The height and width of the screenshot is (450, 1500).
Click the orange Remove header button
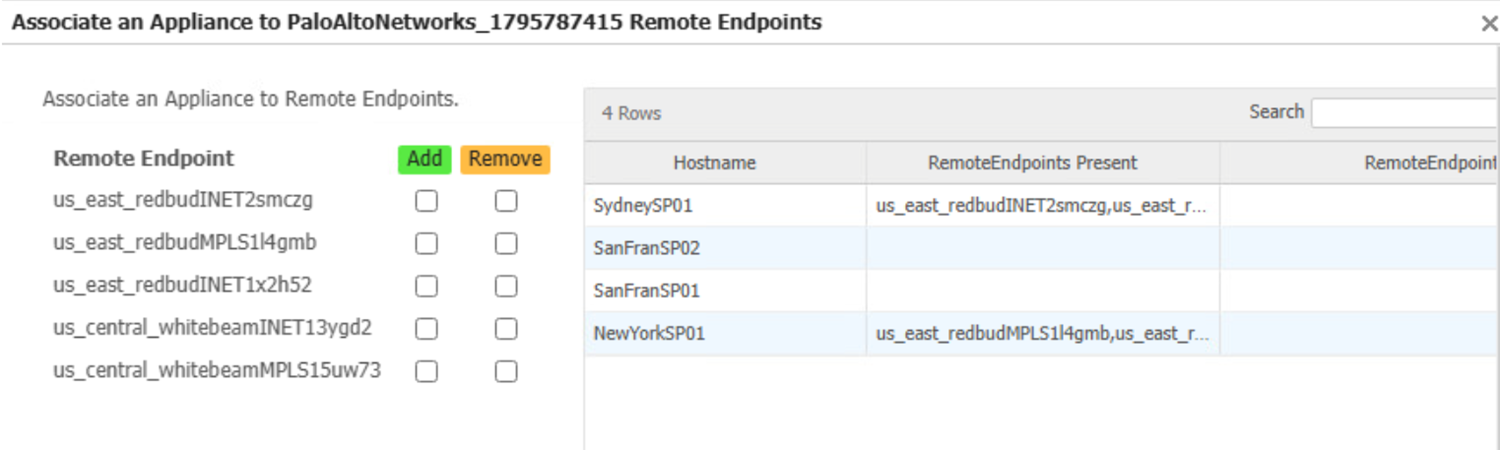[x=505, y=159]
